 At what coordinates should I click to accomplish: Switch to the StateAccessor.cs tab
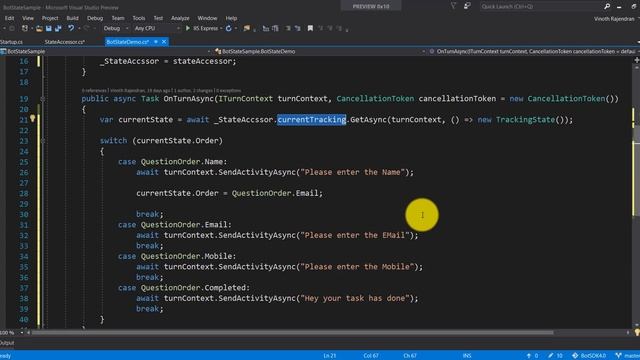(64, 42)
